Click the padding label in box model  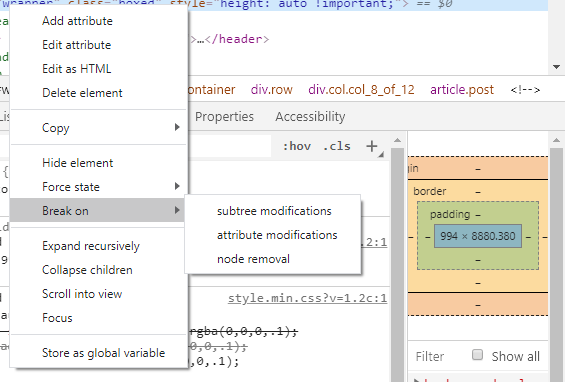tap(450, 214)
